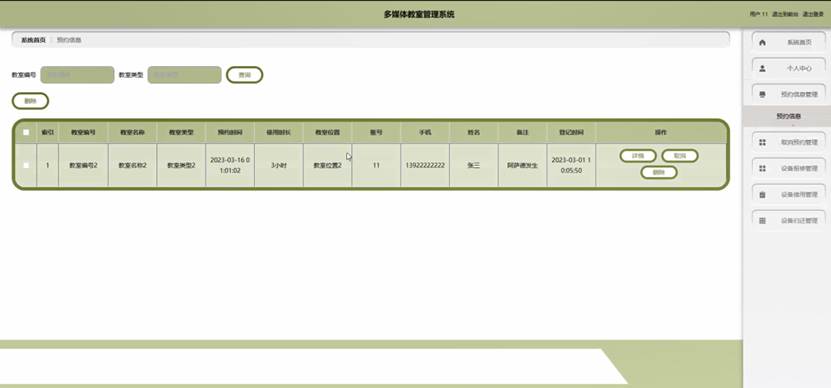
Task: Expand 设备报修管理 in the sidebar
Action: [788, 168]
